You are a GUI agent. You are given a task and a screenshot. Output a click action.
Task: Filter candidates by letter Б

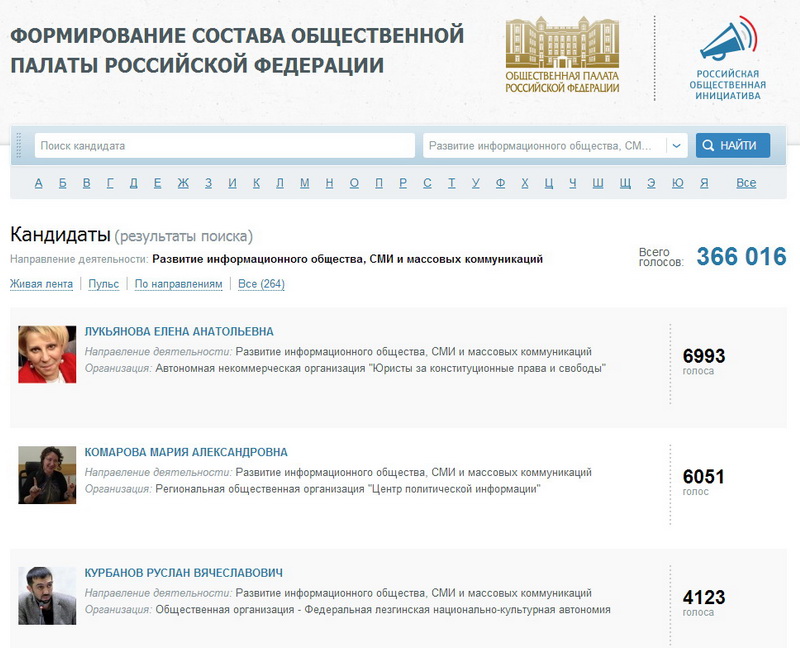pyautogui.click(x=63, y=183)
